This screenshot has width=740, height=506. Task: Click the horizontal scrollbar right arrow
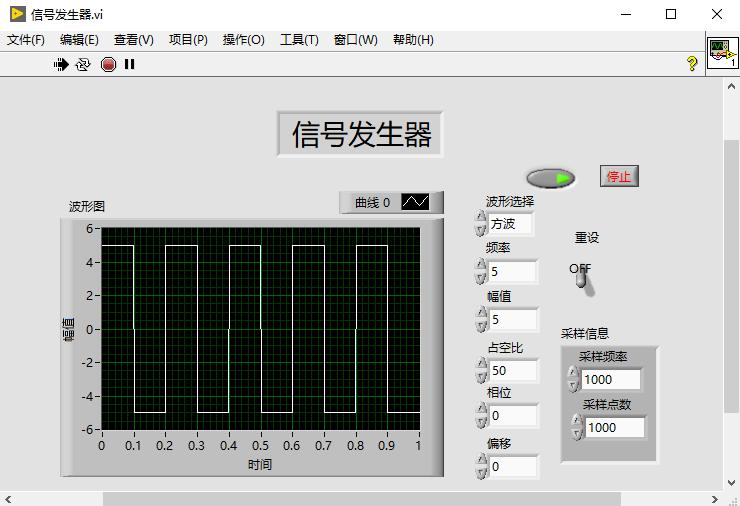click(715, 499)
